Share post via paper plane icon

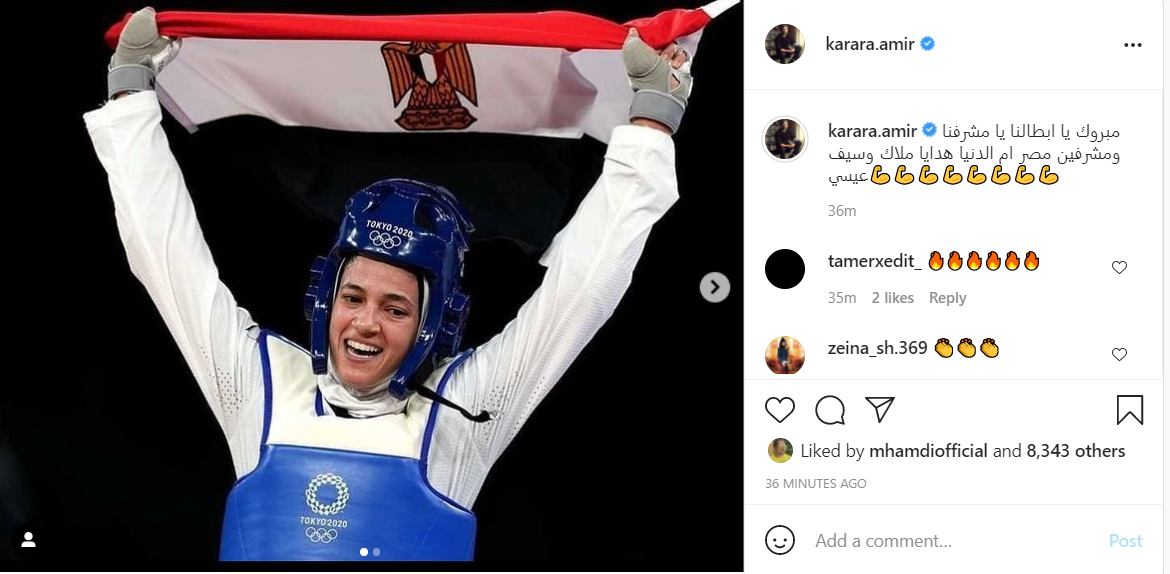tap(880, 409)
